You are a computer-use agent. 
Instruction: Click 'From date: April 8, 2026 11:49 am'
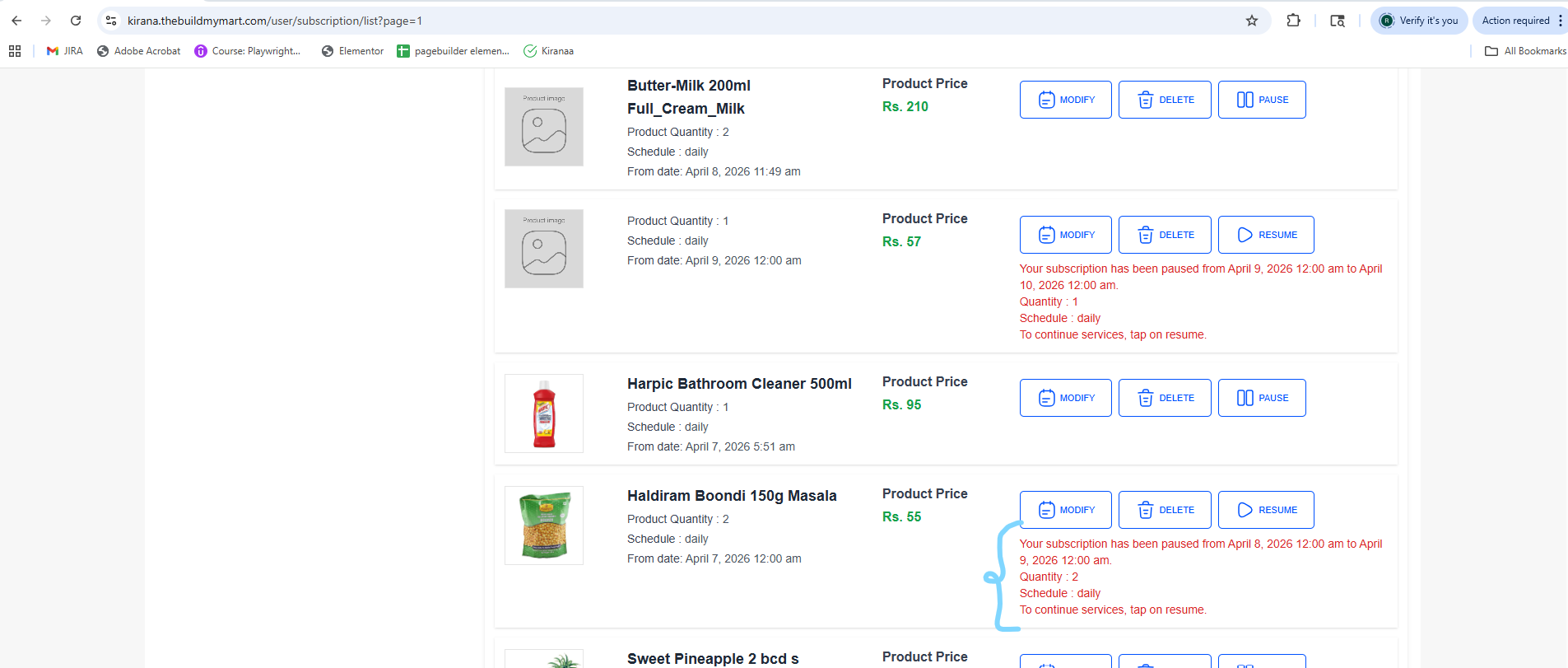point(714,171)
